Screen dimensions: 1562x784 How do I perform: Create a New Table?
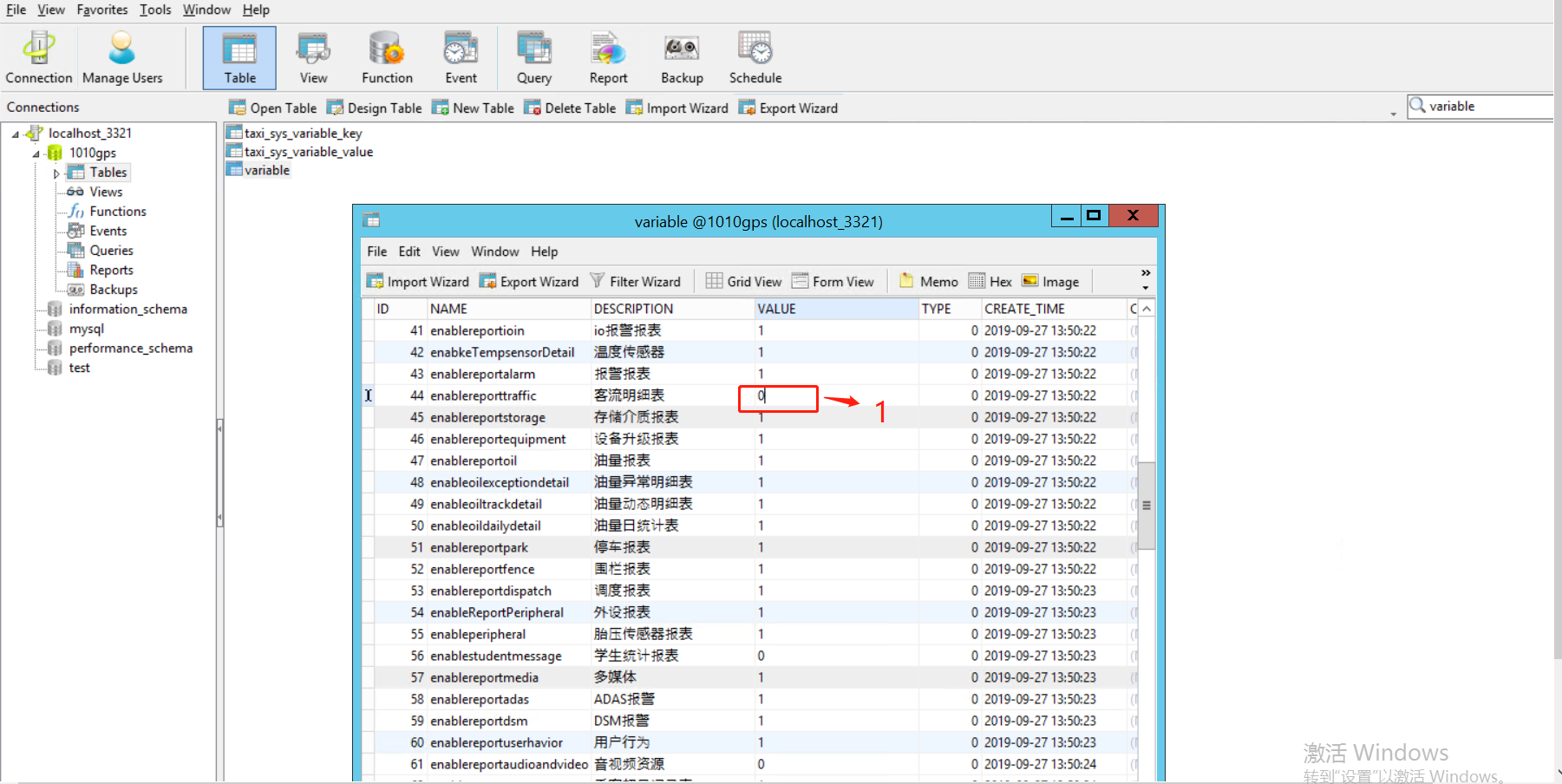pos(473,108)
